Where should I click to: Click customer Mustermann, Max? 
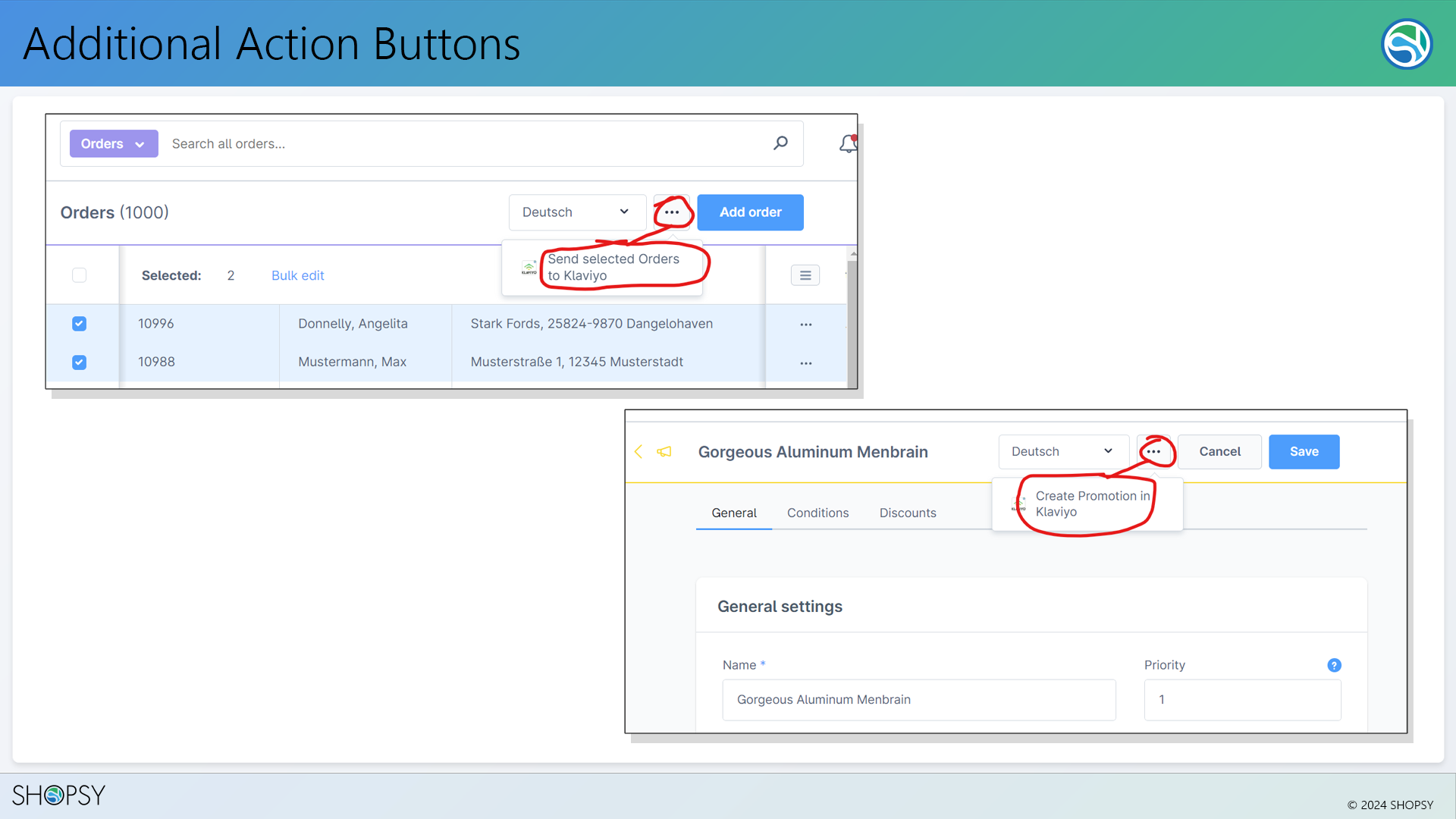tap(352, 362)
